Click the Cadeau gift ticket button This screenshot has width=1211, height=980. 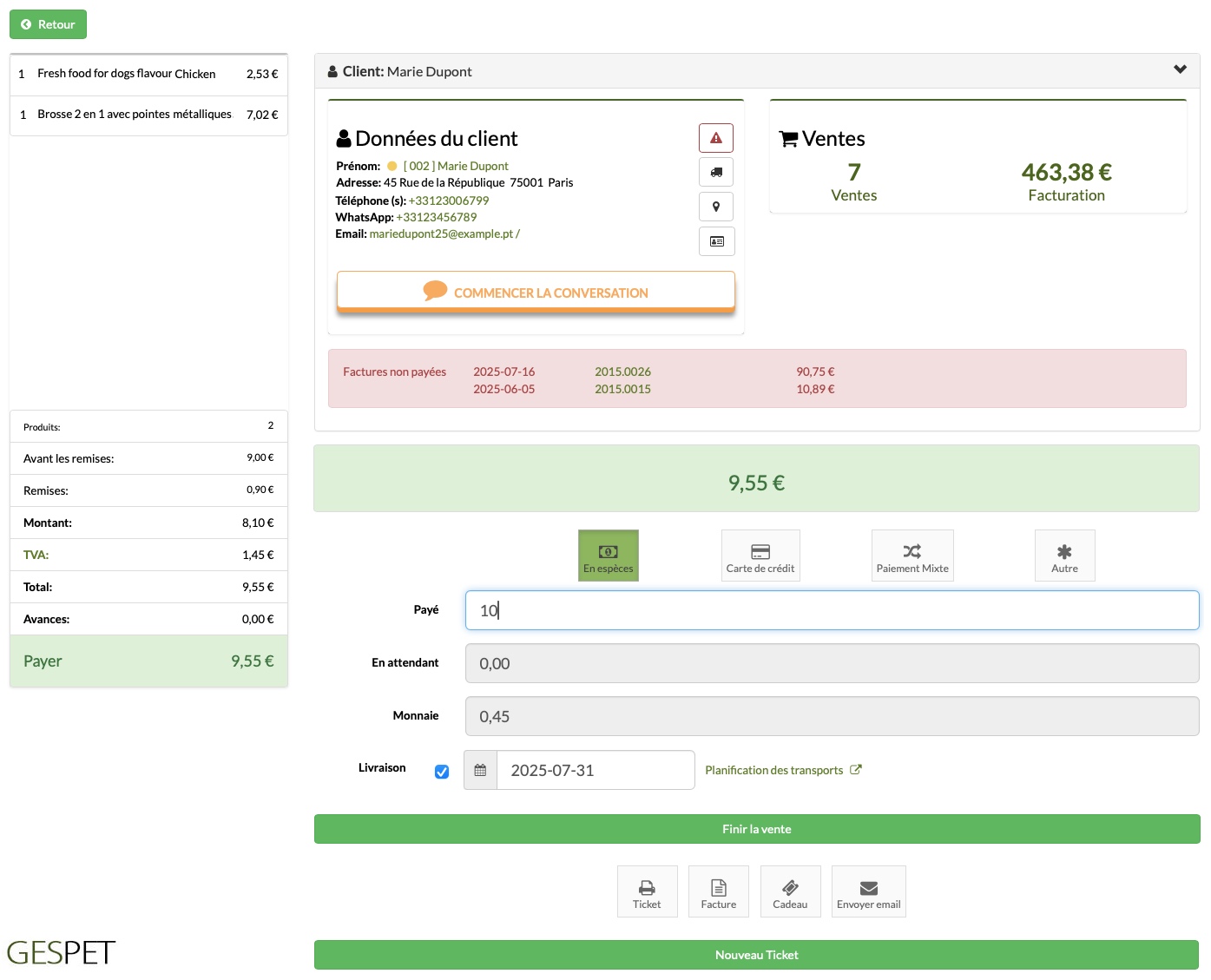point(790,891)
